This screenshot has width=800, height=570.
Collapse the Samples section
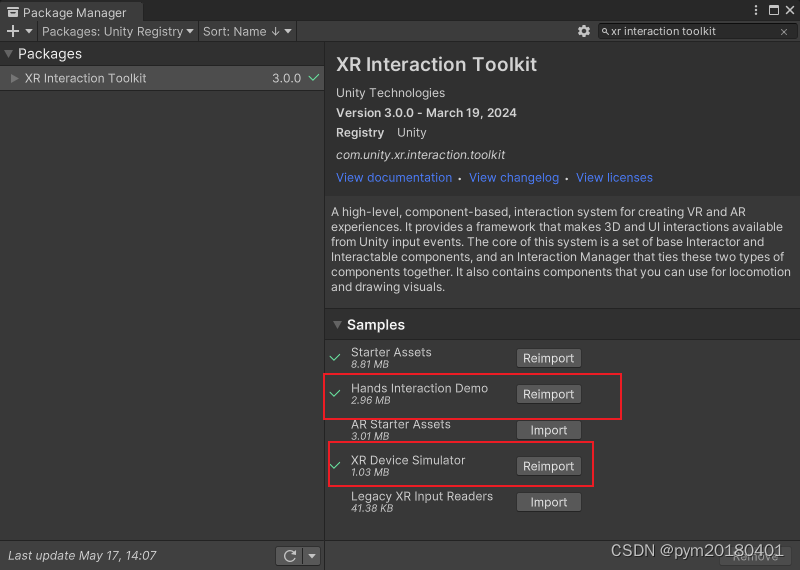337,325
